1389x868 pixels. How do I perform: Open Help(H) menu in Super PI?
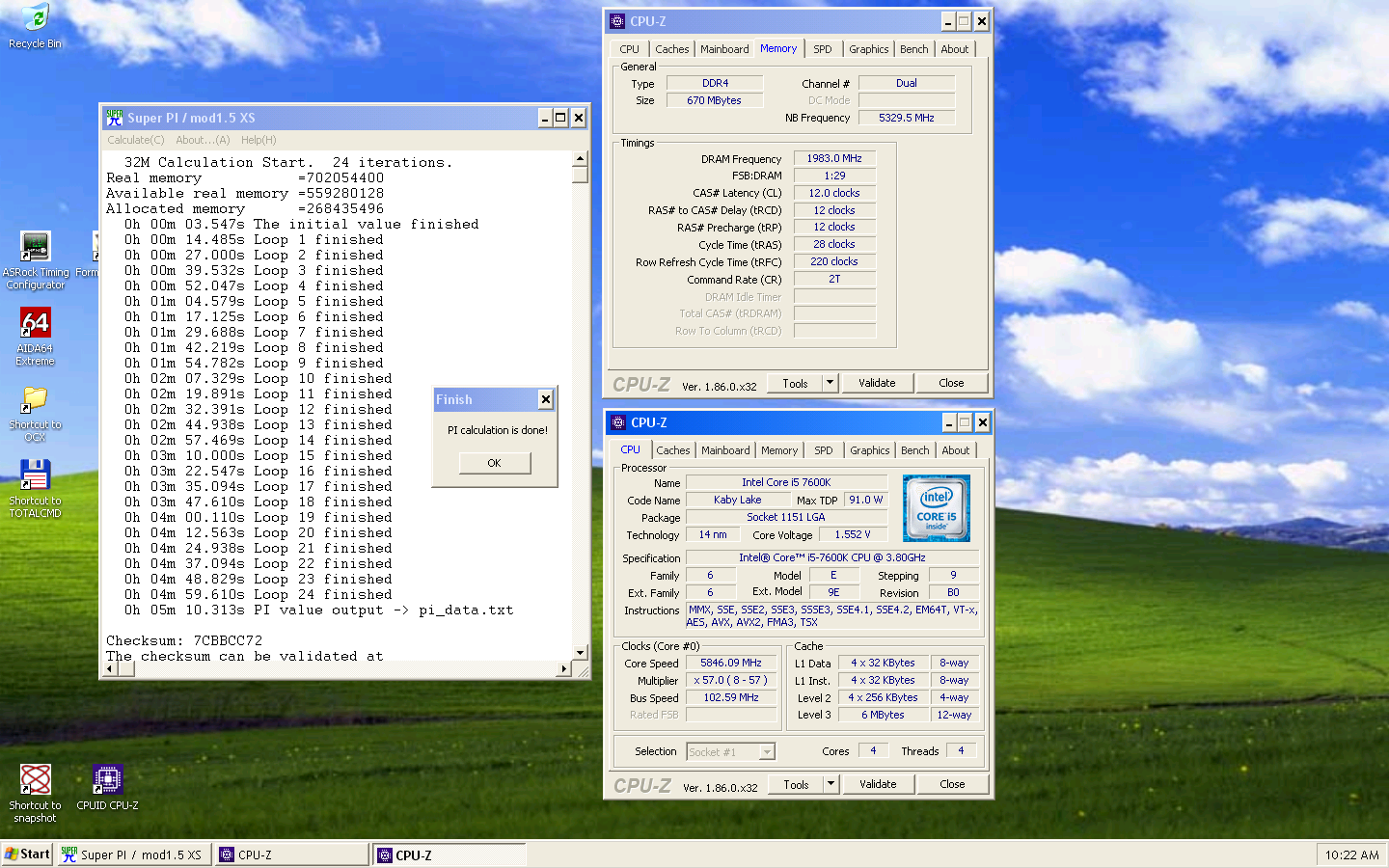[259, 140]
